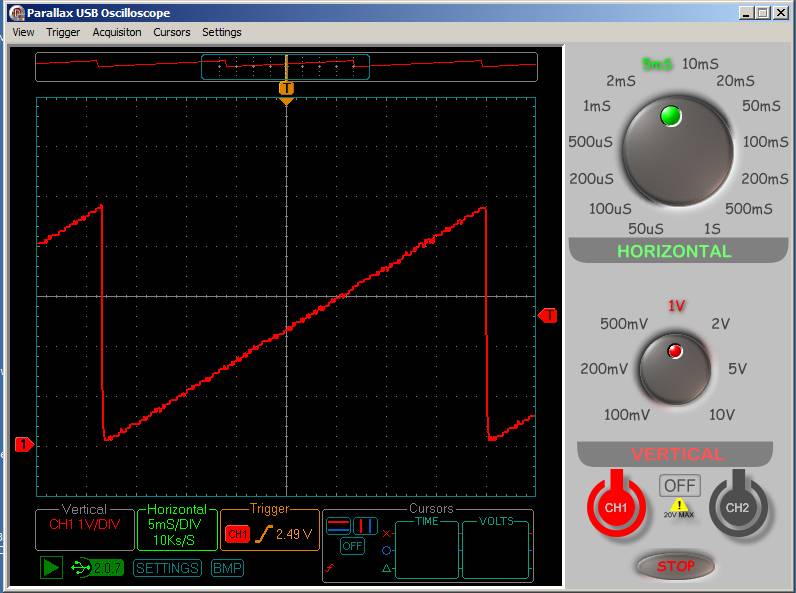The height and width of the screenshot is (593, 796).
Task: Select CH1 as trigger source
Action: click(237, 534)
